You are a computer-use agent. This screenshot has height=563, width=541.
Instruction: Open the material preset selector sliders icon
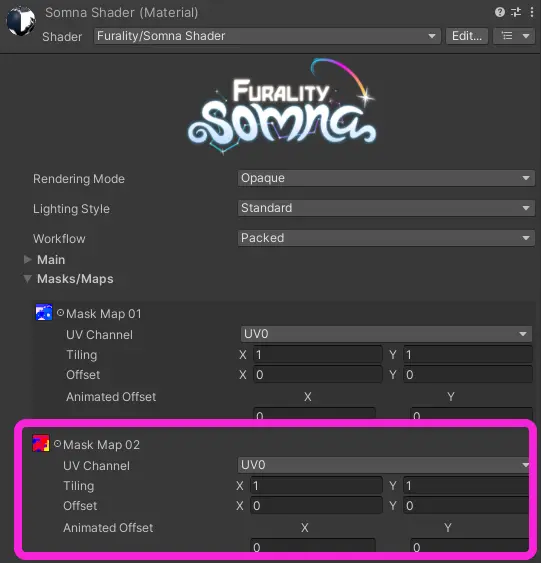click(516, 12)
